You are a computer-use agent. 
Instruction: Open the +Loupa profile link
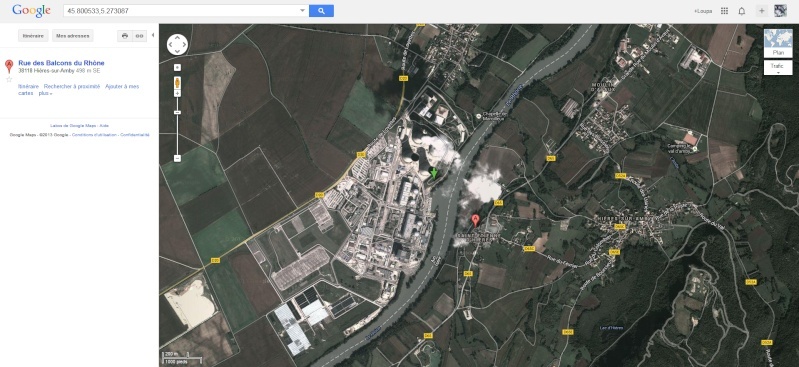(702, 11)
